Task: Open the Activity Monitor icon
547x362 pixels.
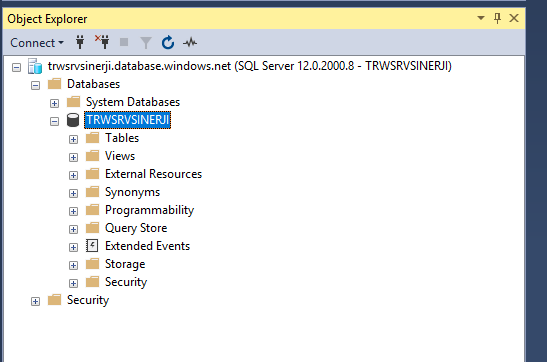Action: (190, 43)
